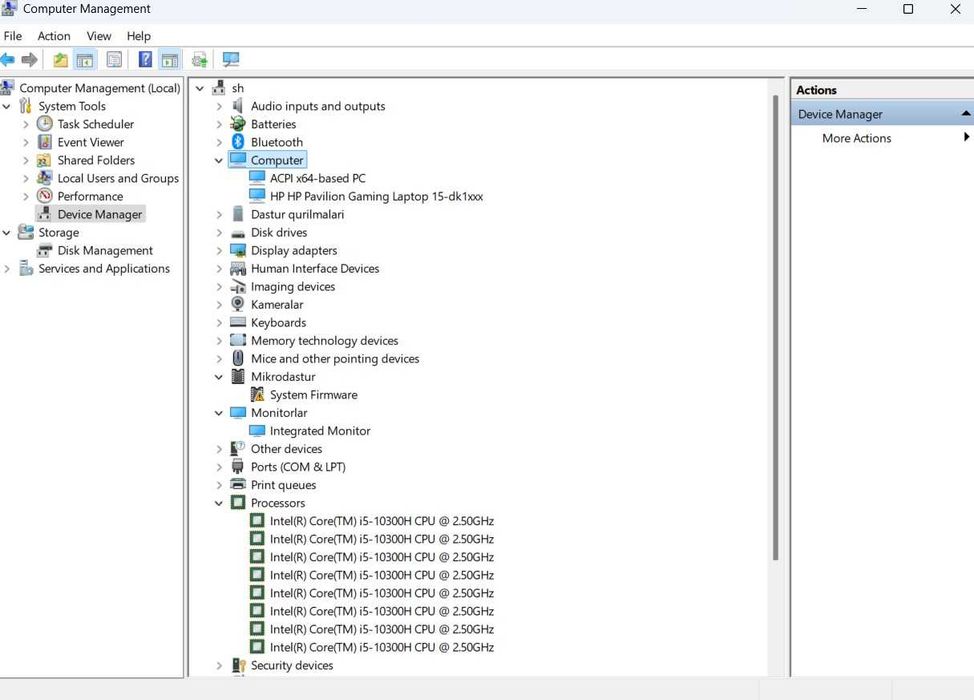Select ACPI x64-based PC device
The width and height of the screenshot is (974, 700).
point(317,178)
